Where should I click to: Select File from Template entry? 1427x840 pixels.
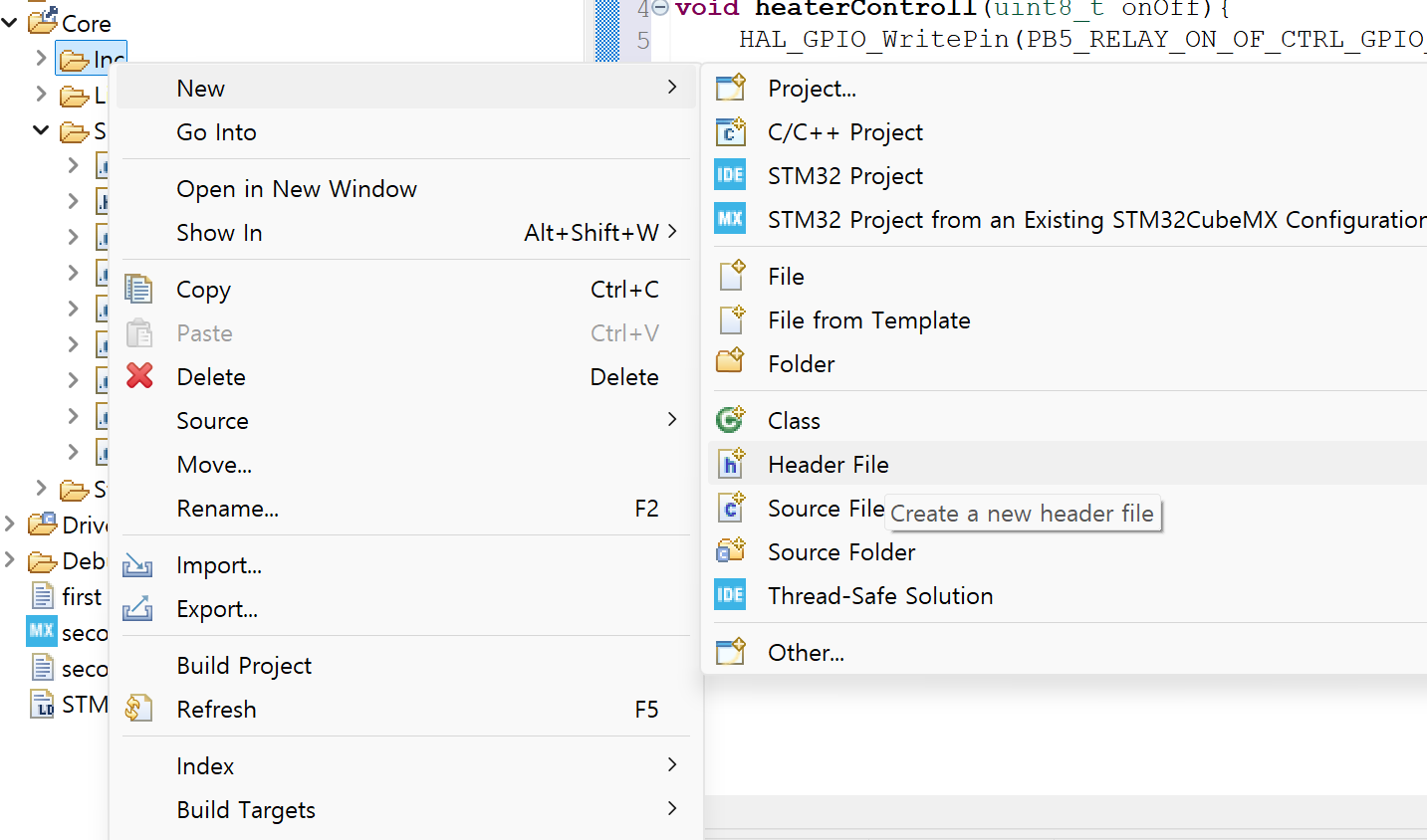pos(1068,319)
